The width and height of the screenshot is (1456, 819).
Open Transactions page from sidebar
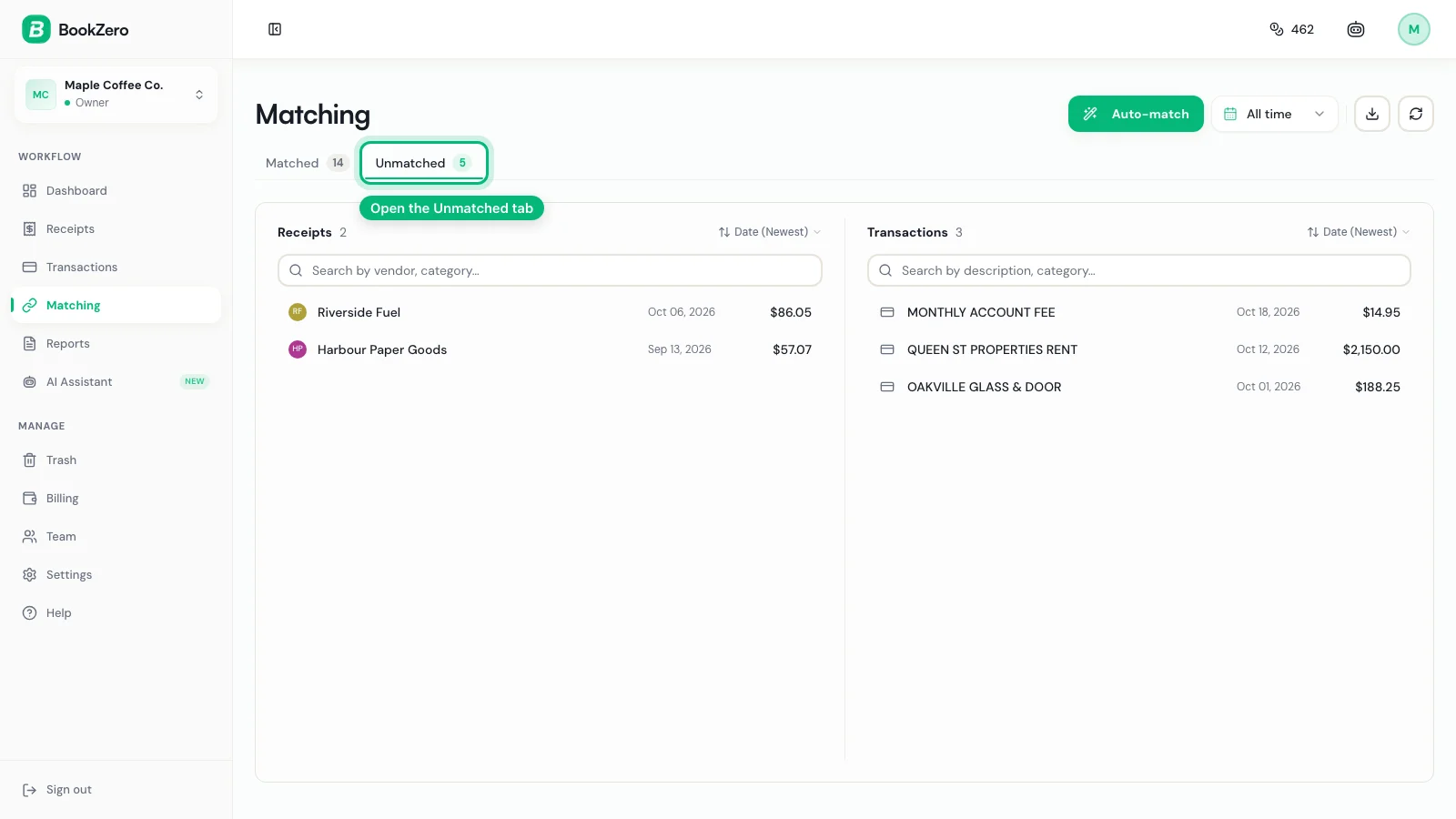tap(116, 267)
